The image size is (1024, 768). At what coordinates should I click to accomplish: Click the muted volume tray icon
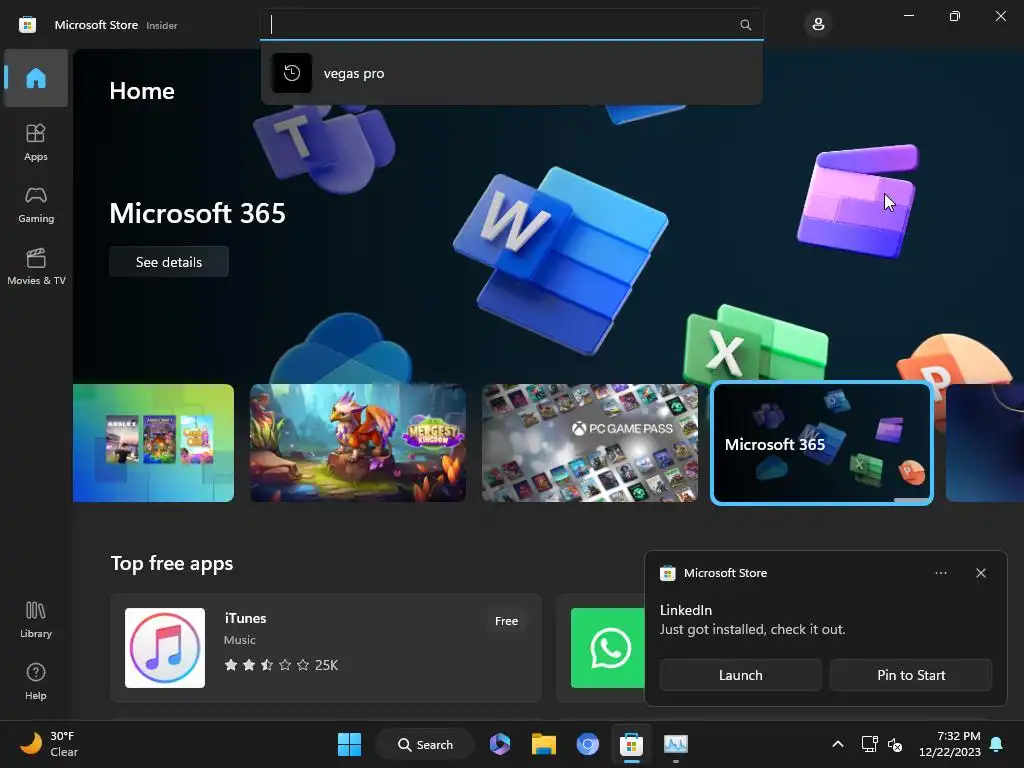(x=895, y=744)
